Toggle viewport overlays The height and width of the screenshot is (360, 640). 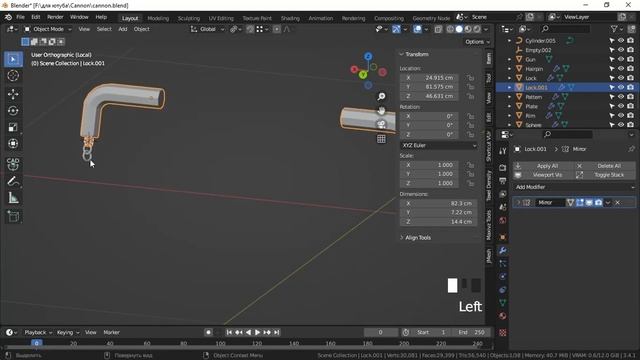(x=417, y=29)
